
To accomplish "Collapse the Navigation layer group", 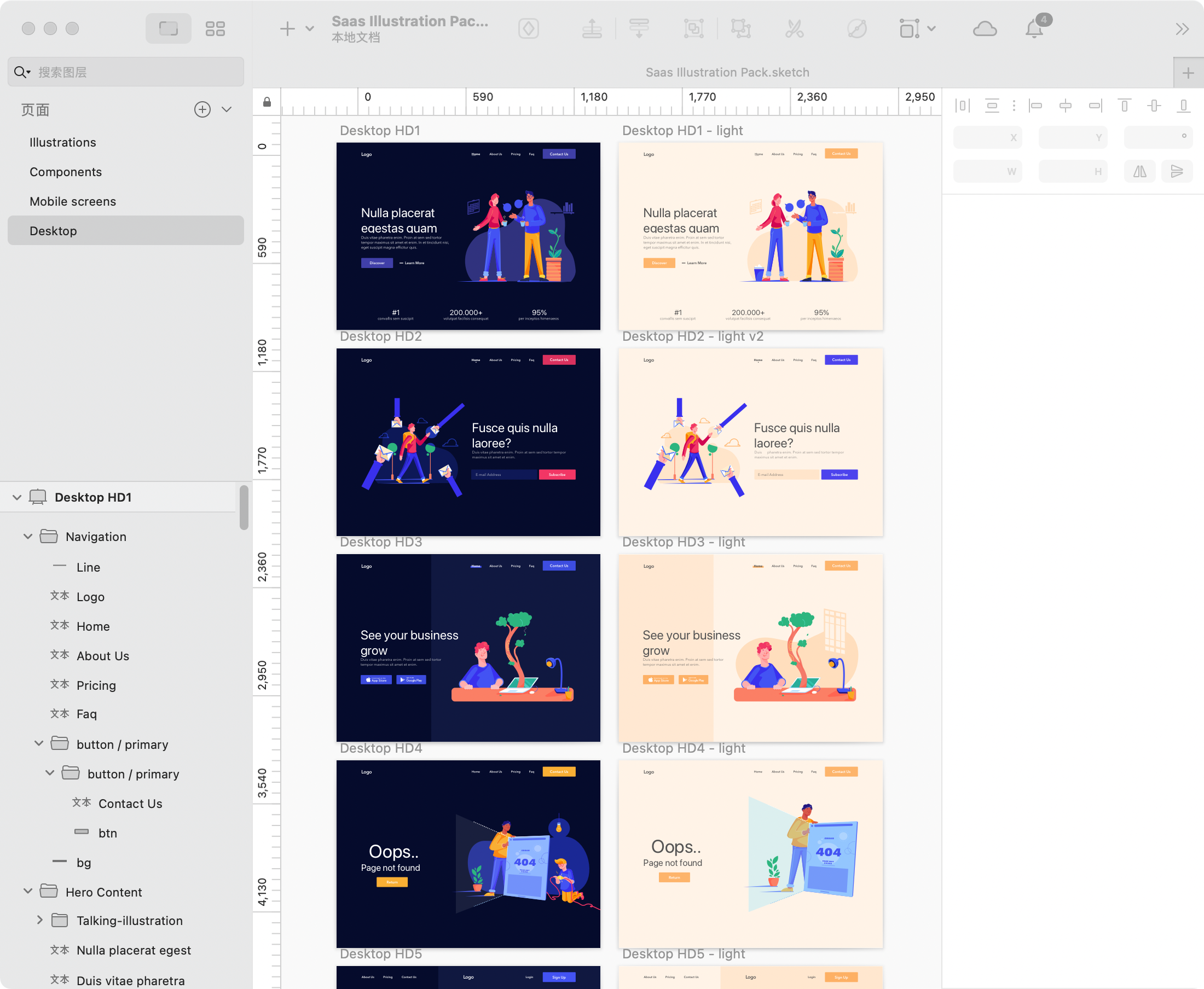I will (28, 537).
